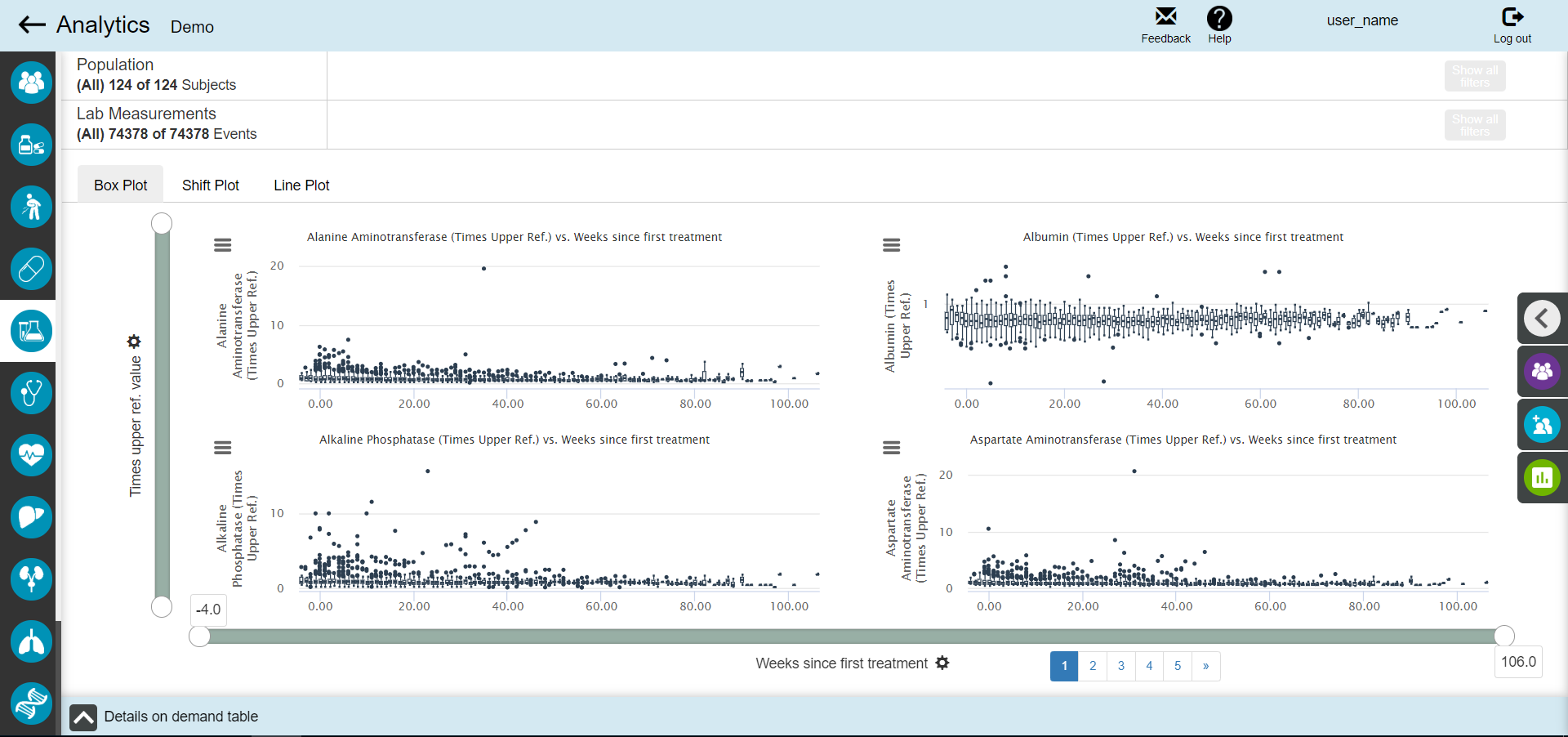Open the purple population filter icon

pyautogui.click(x=1542, y=371)
